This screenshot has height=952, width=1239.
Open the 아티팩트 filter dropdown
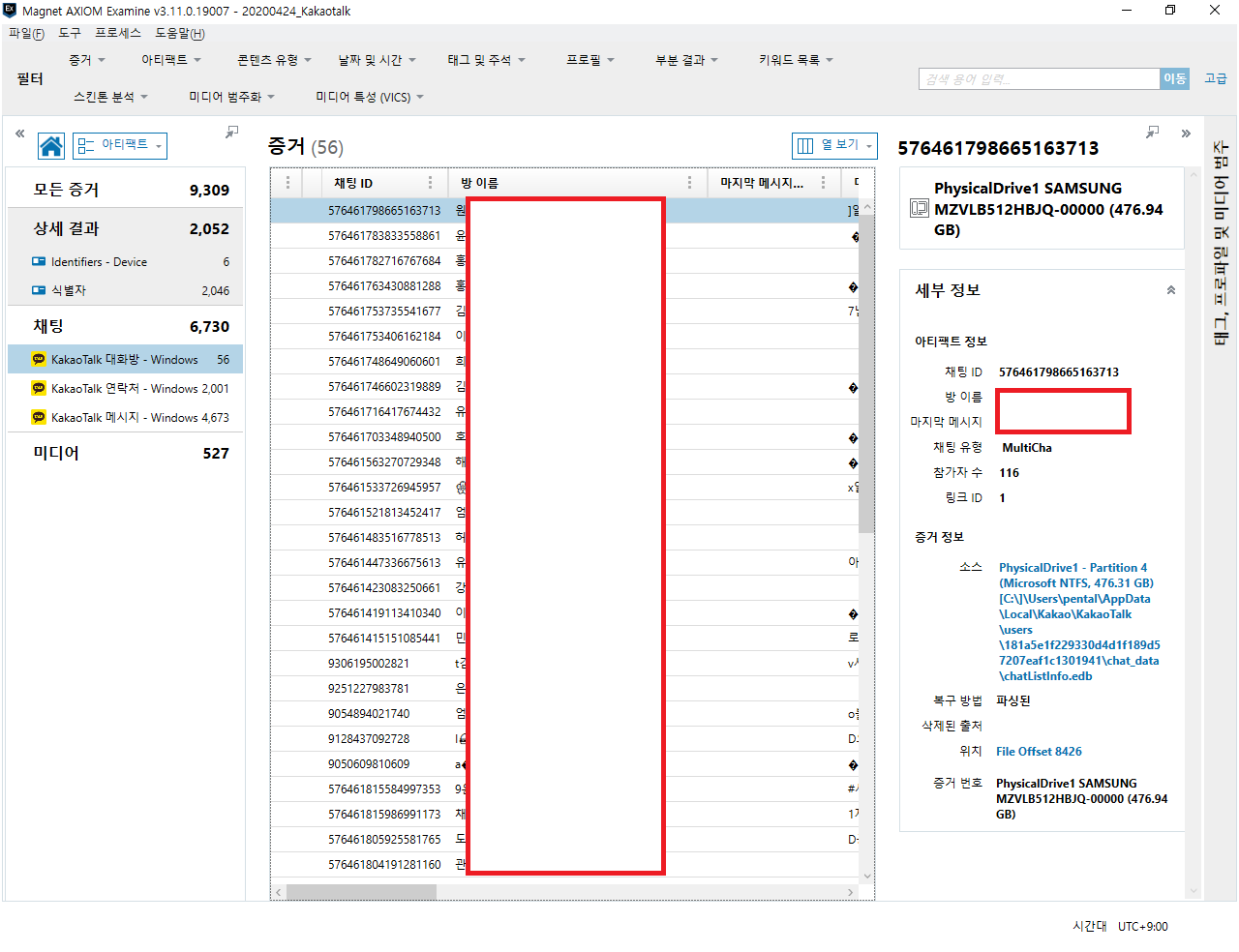click(x=171, y=60)
